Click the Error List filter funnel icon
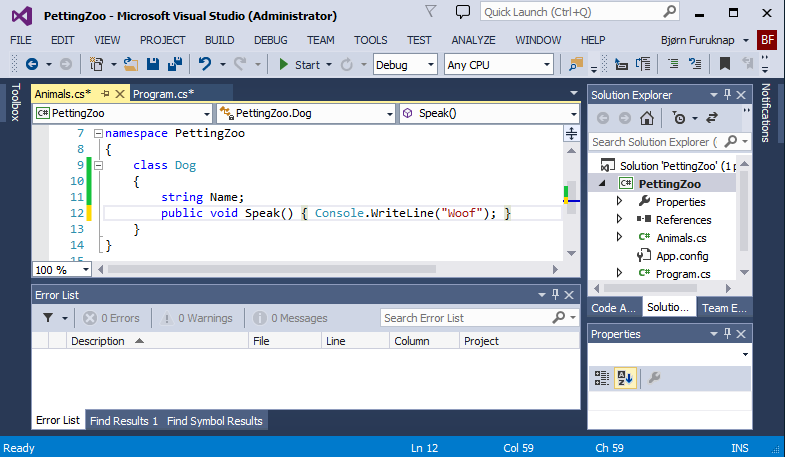 (x=48, y=317)
